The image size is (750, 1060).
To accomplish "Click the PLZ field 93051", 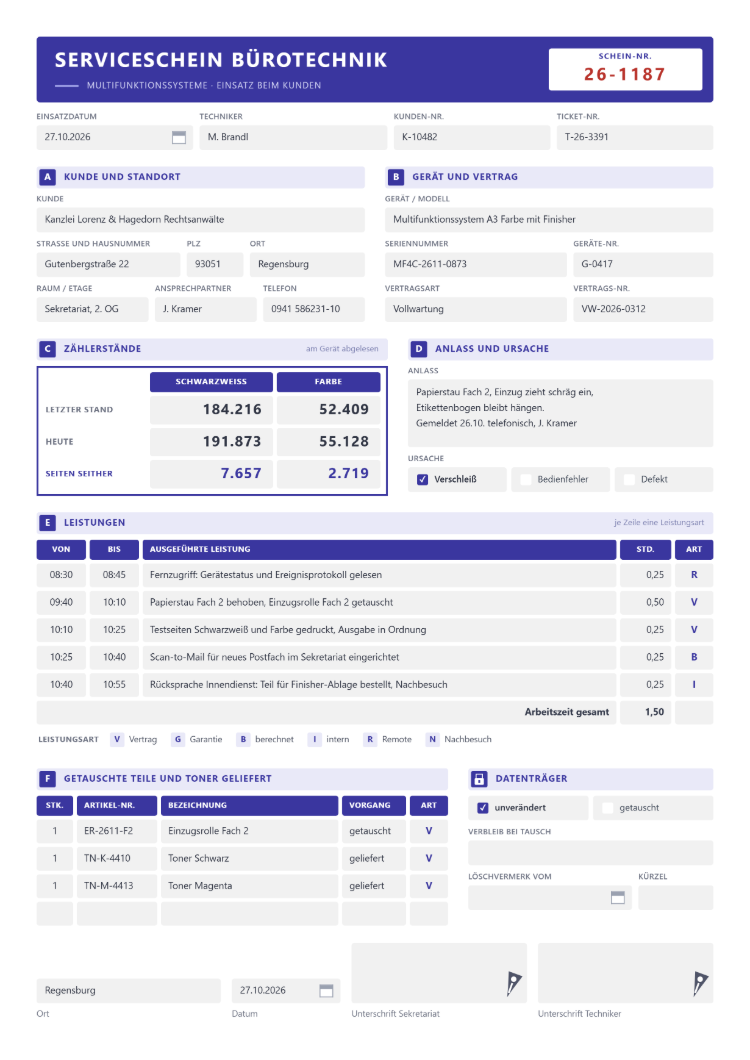I will (x=214, y=264).
